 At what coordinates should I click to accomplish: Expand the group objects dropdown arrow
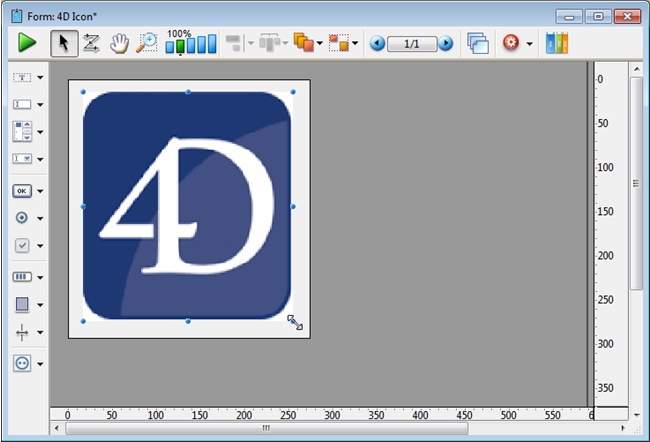click(x=355, y=44)
